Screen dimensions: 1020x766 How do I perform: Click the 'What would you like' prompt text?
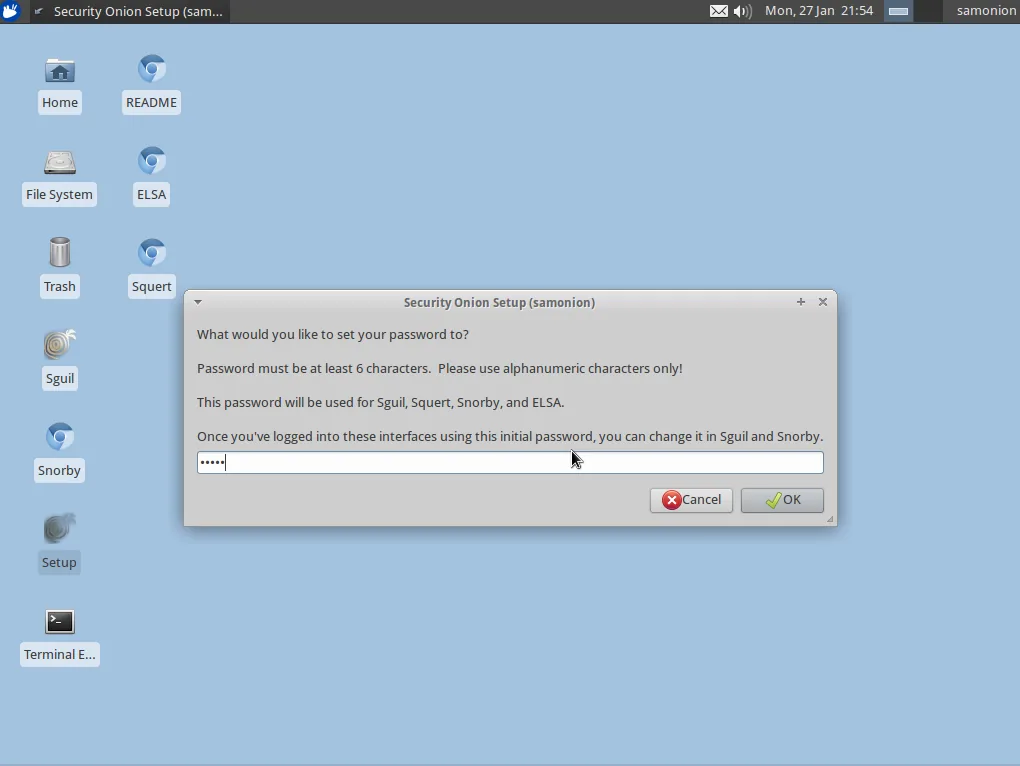[332, 335]
